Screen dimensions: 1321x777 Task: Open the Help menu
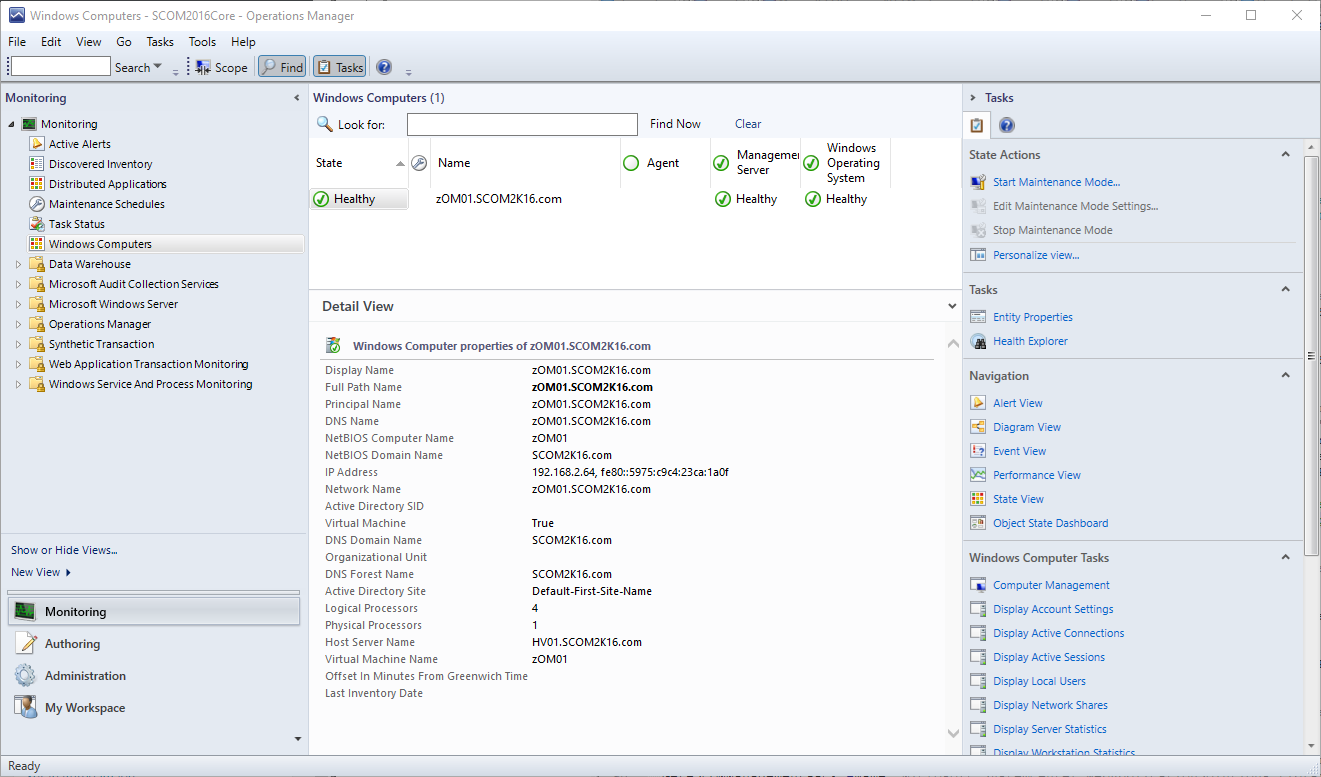pos(243,42)
